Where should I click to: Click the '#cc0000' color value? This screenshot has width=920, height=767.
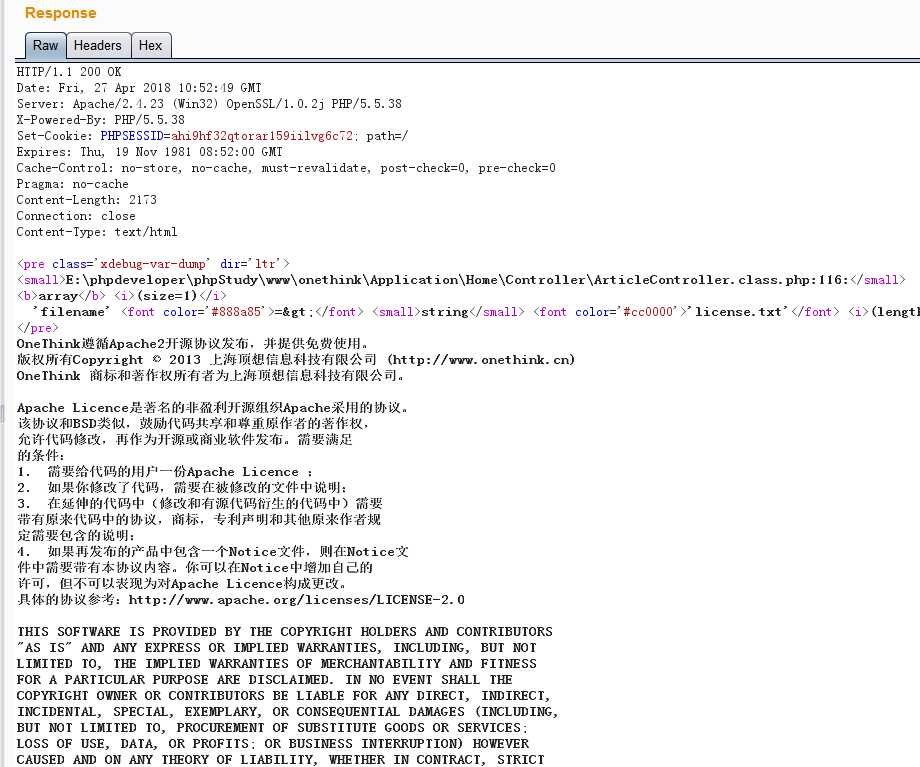pos(647,312)
